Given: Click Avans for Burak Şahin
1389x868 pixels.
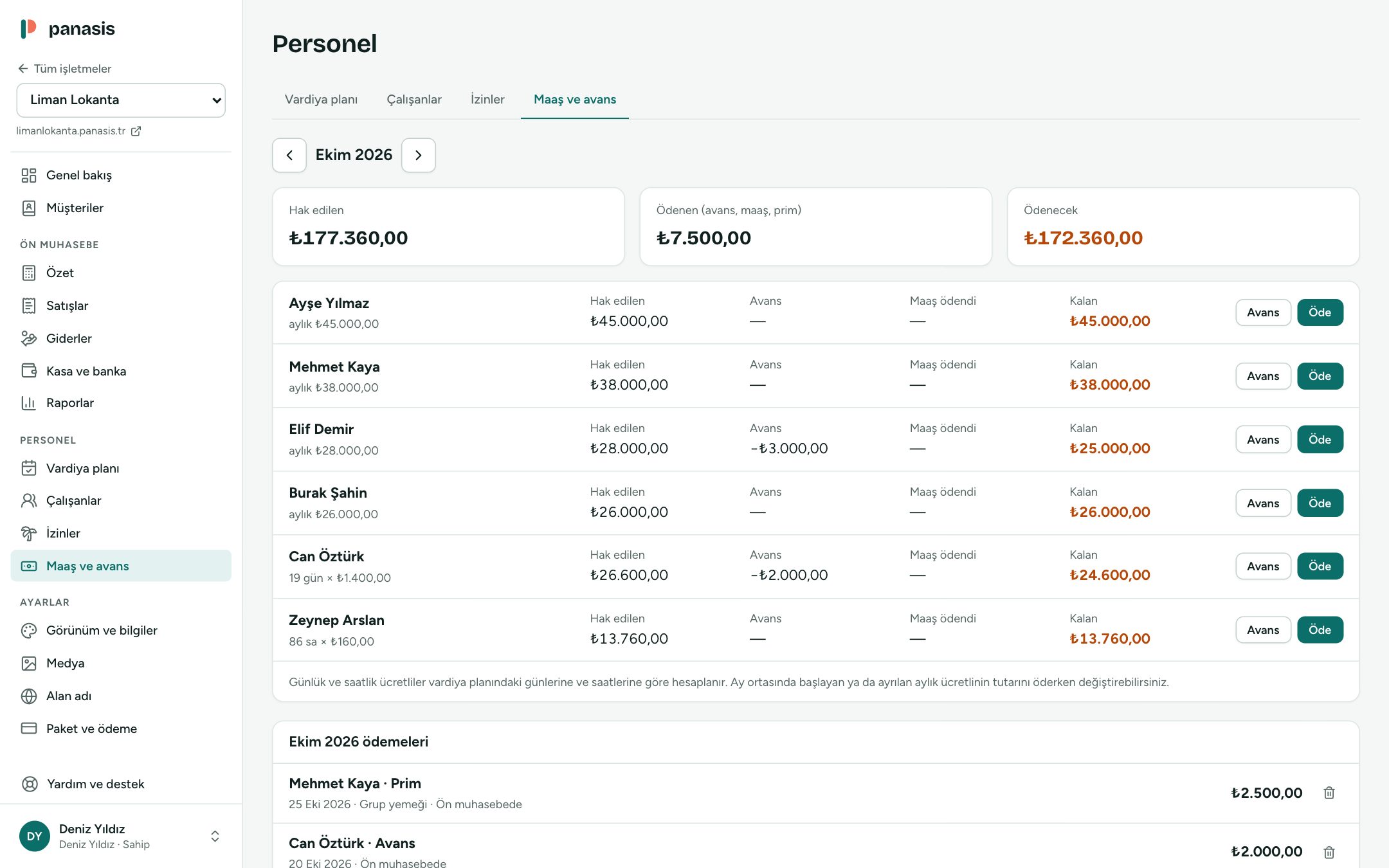Looking at the screenshot, I should click(1263, 503).
